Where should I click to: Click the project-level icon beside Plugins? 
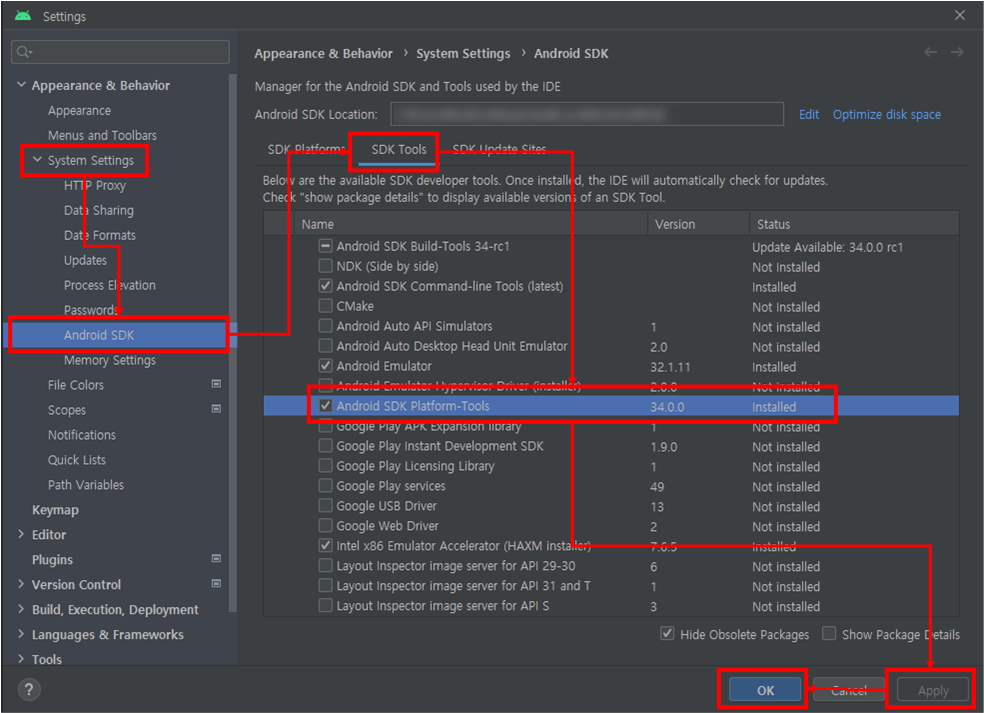tap(216, 559)
